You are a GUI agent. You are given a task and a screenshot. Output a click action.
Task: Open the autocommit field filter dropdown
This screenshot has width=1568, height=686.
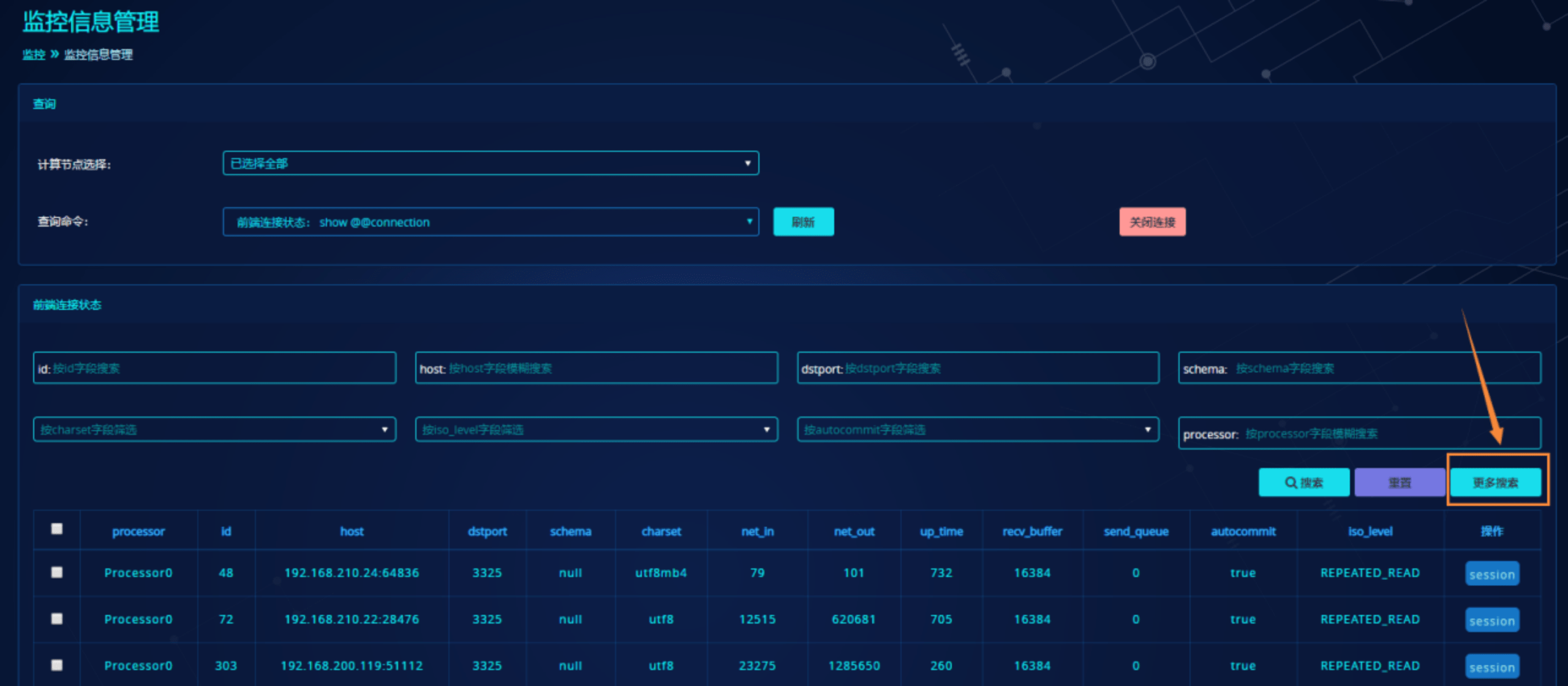[x=978, y=430]
